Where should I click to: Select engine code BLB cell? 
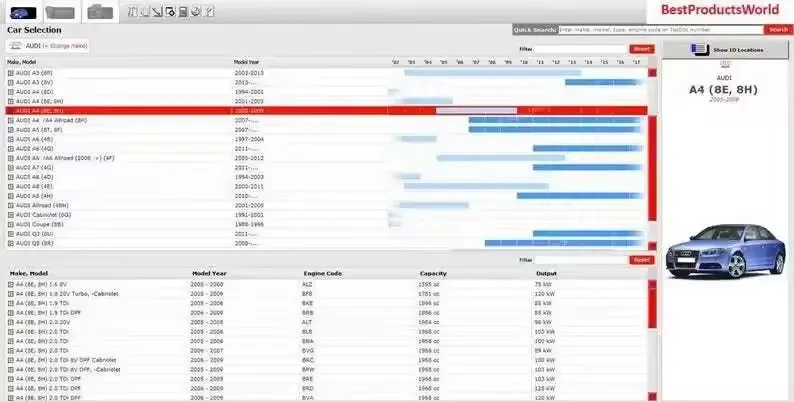pyautogui.click(x=307, y=332)
